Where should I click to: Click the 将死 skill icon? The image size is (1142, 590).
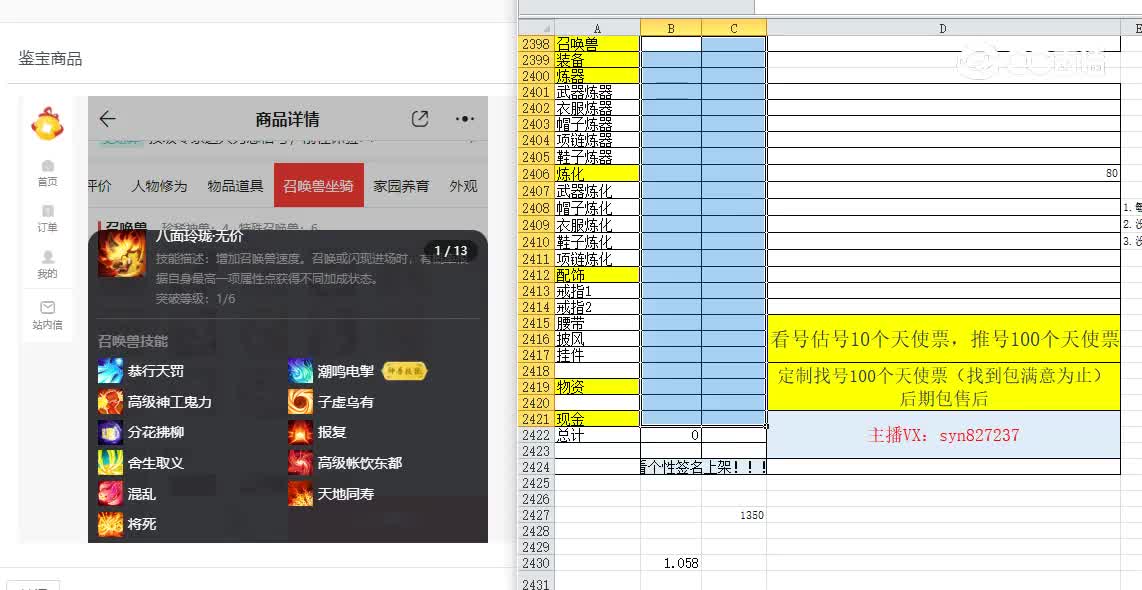[112, 523]
